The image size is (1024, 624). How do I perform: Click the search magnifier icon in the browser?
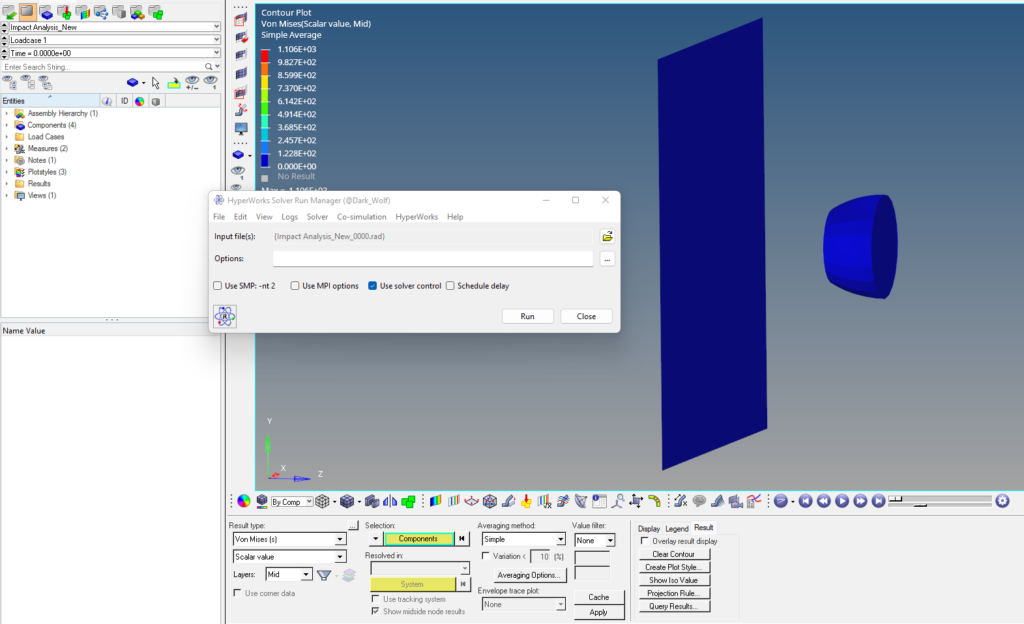208,67
